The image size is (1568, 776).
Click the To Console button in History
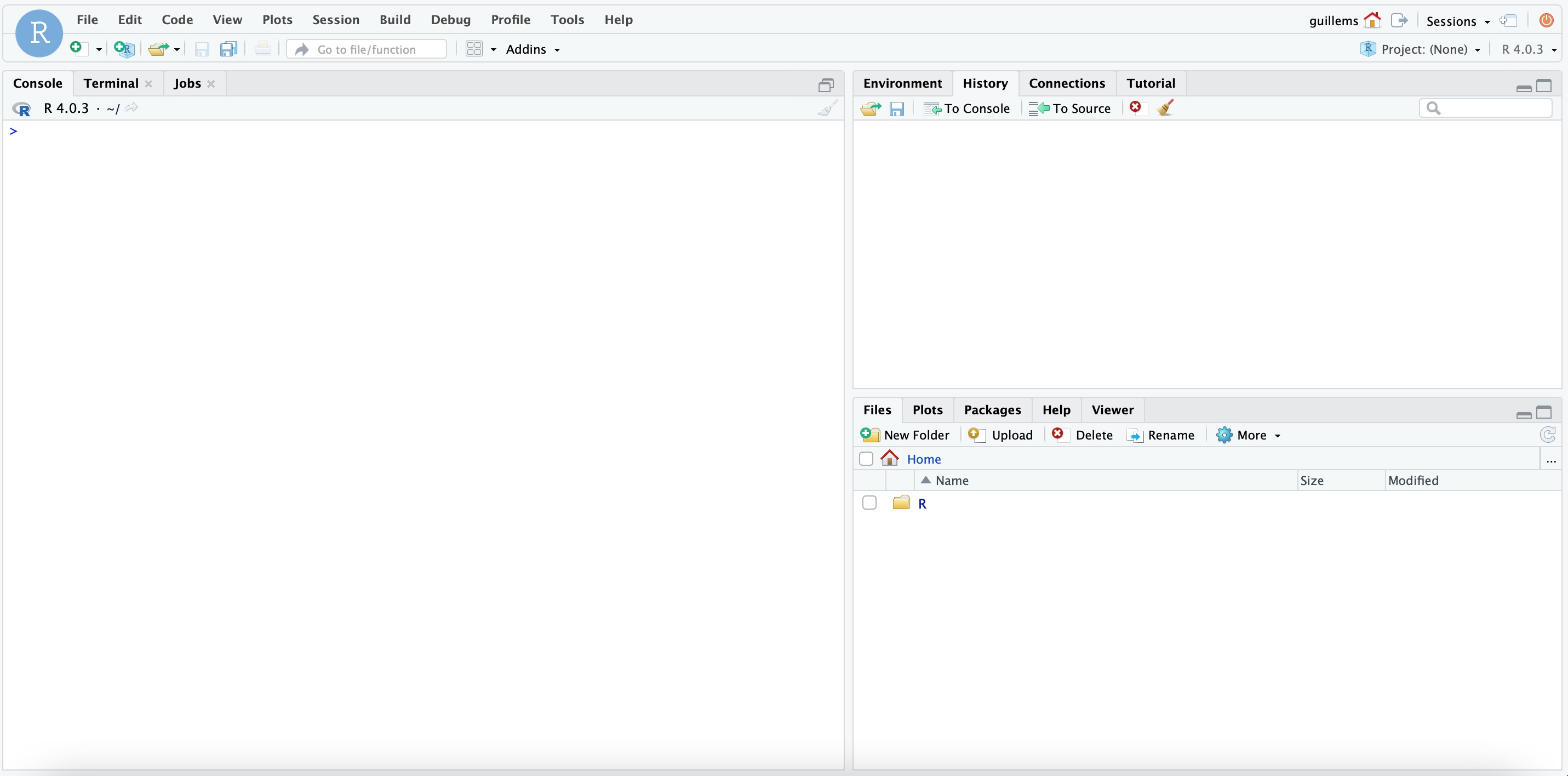(x=967, y=108)
